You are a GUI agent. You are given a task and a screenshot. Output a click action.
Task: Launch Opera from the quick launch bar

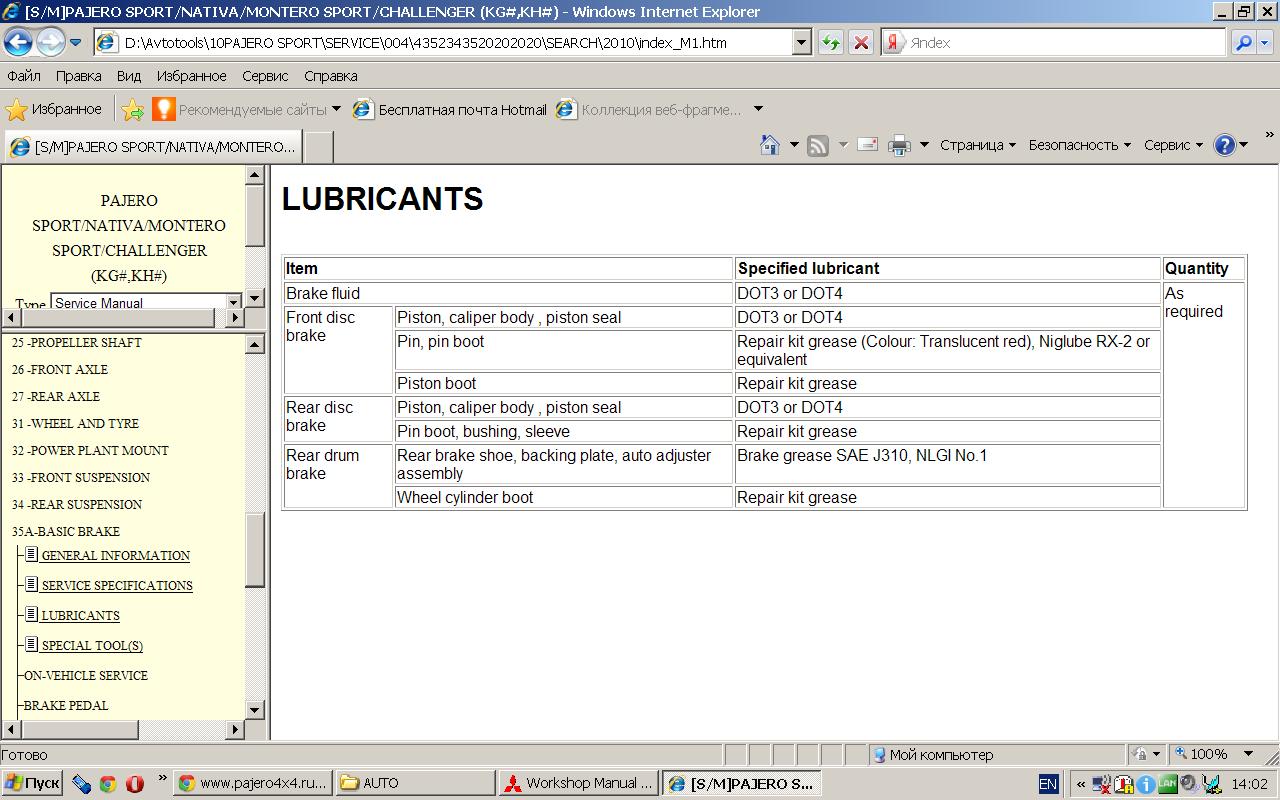coord(134,784)
